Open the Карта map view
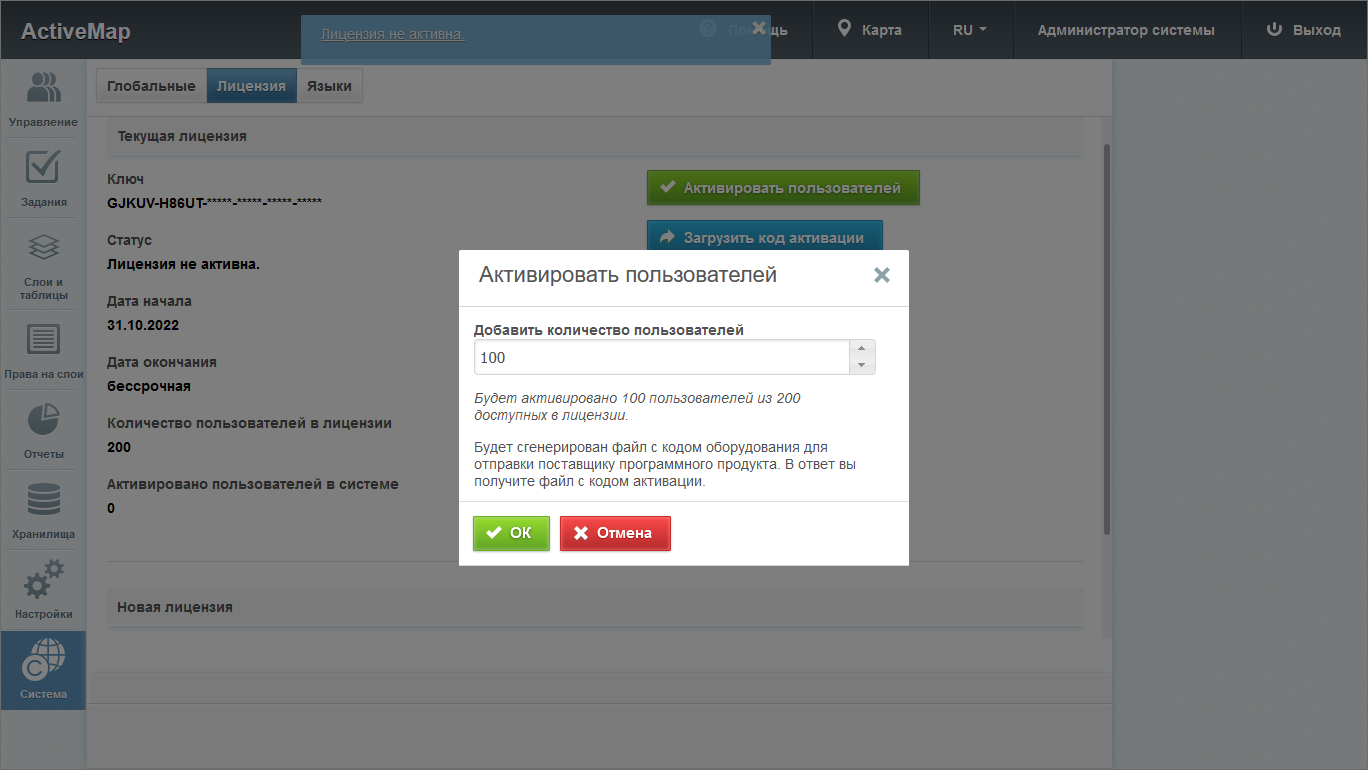1368x770 pixels. [x=870, y=30]
